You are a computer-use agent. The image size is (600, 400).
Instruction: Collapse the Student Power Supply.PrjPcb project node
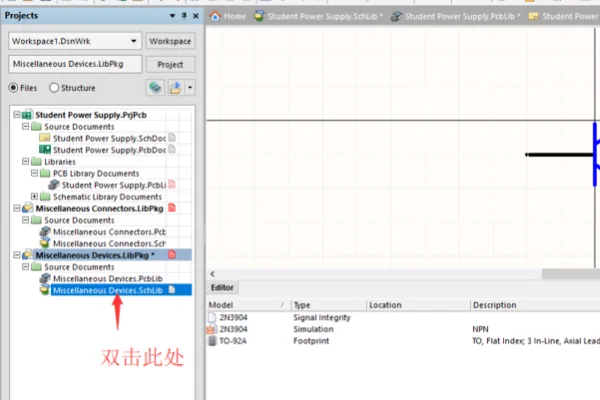pos(16,114)
